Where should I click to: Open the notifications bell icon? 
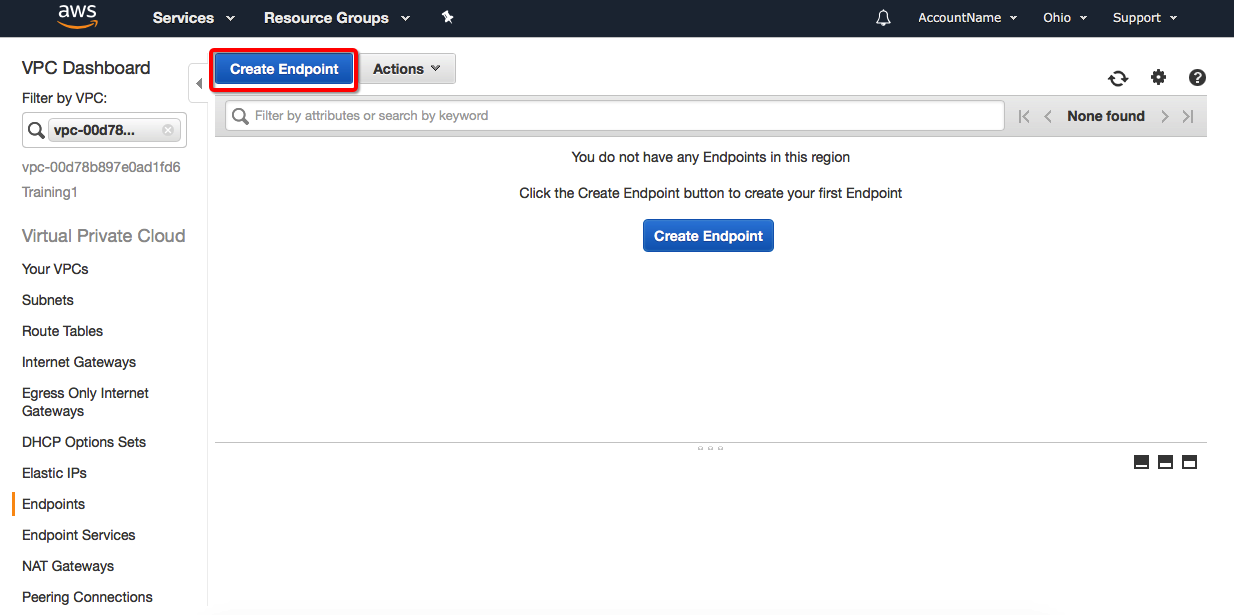point(883,18)
